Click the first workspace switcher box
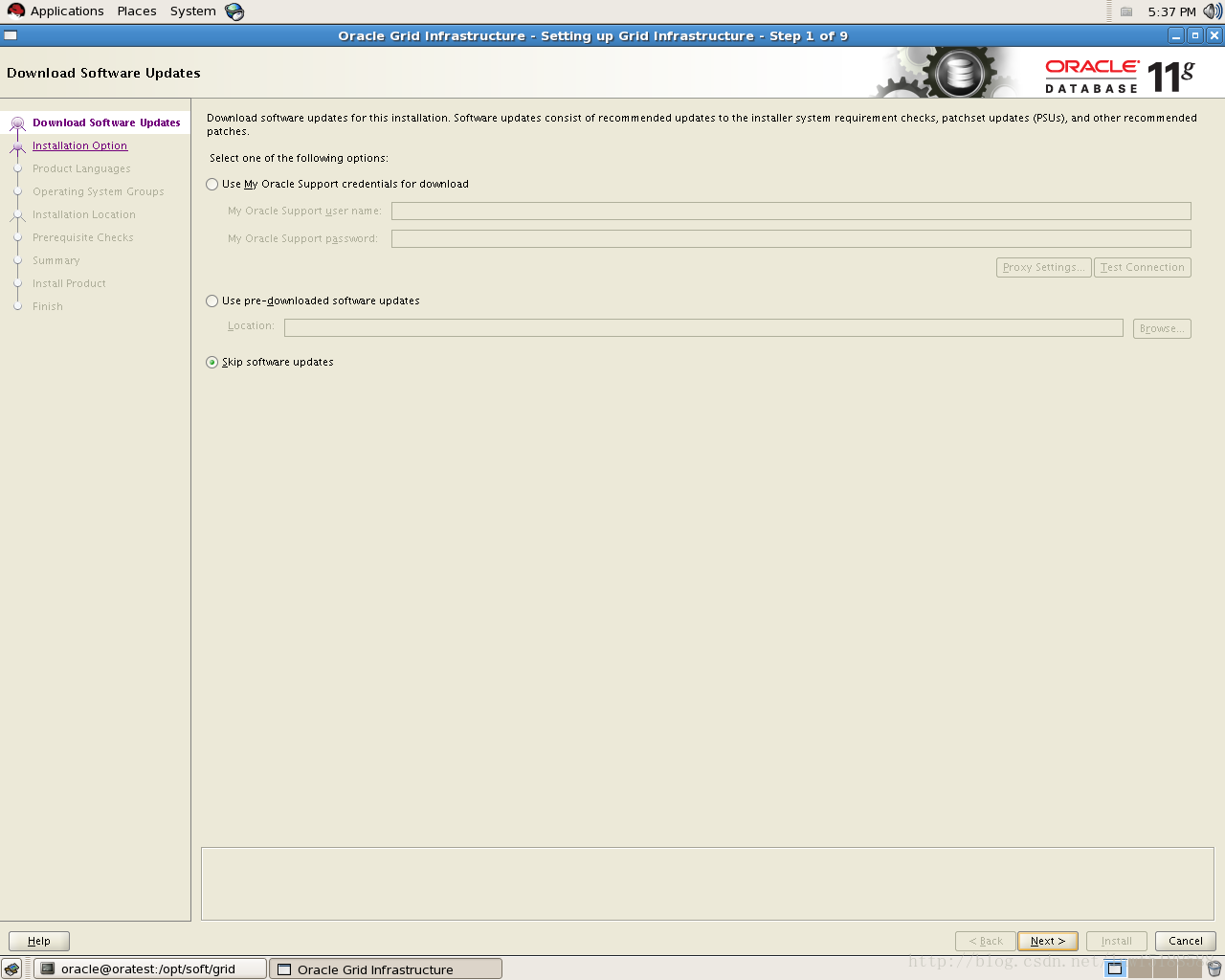The height and width of the screenshot is (980, 1225). point(1115,969)
